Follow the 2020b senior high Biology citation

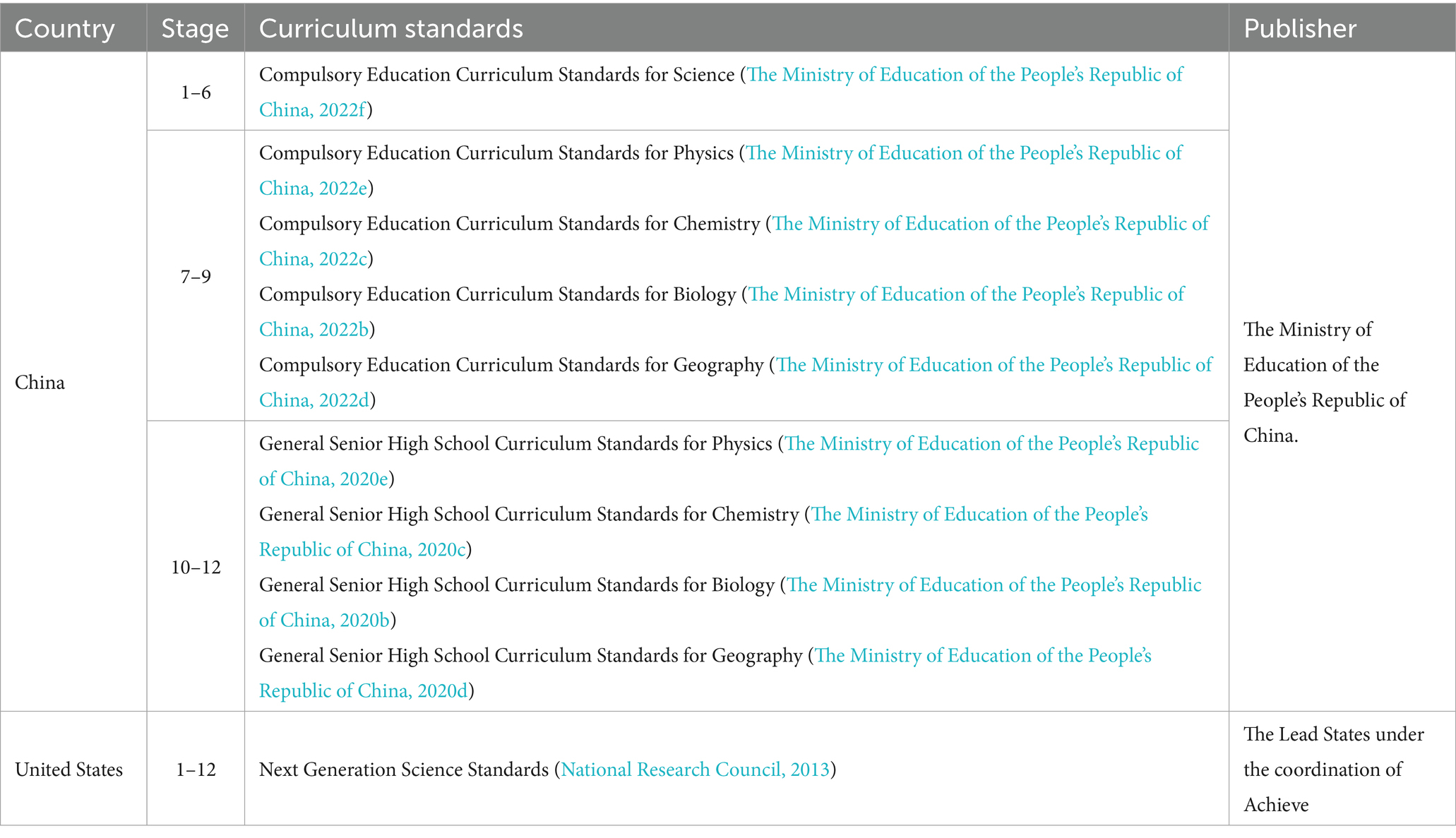(993, 585)
